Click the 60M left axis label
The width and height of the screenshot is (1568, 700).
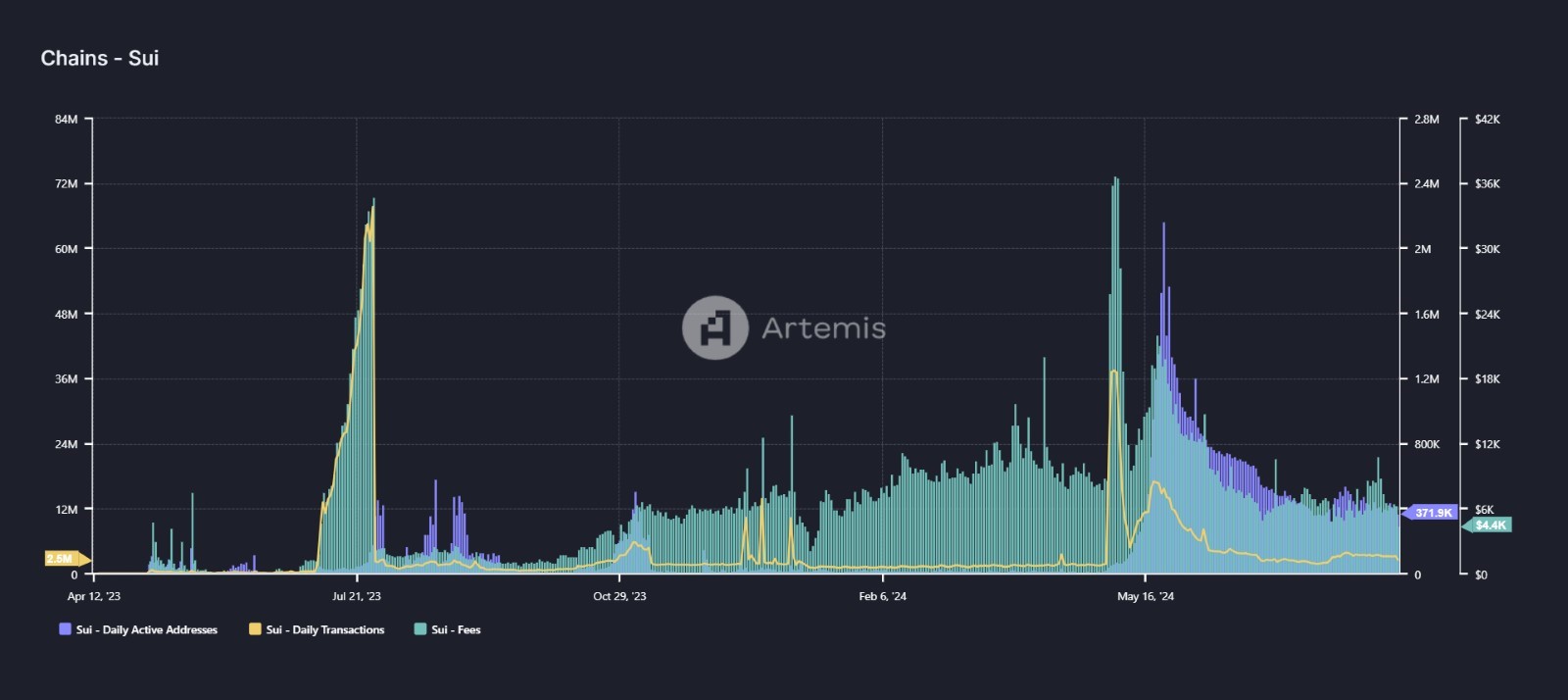tap(66, 249)
